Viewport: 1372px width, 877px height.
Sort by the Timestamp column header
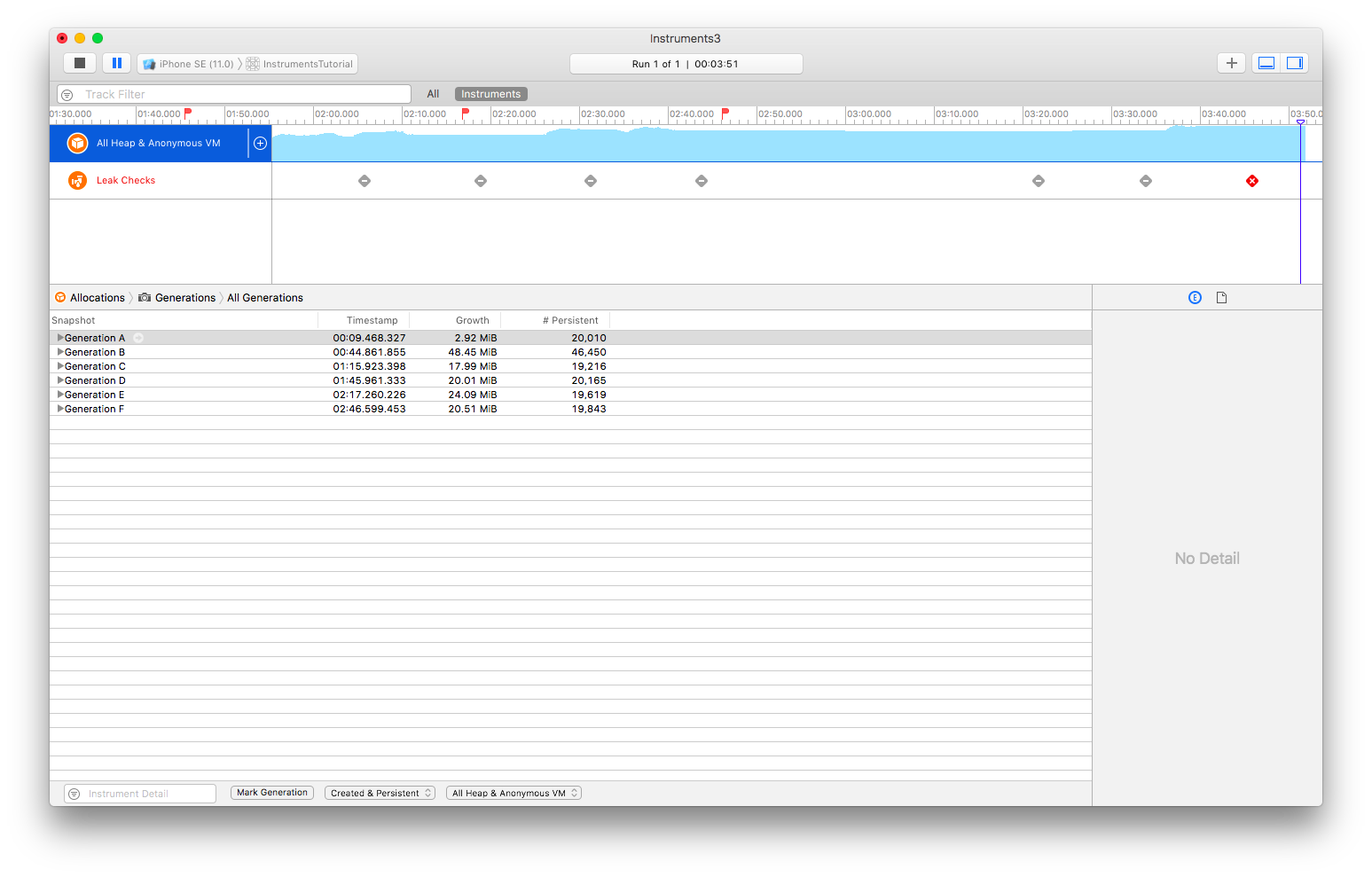[x=364, y=320]
